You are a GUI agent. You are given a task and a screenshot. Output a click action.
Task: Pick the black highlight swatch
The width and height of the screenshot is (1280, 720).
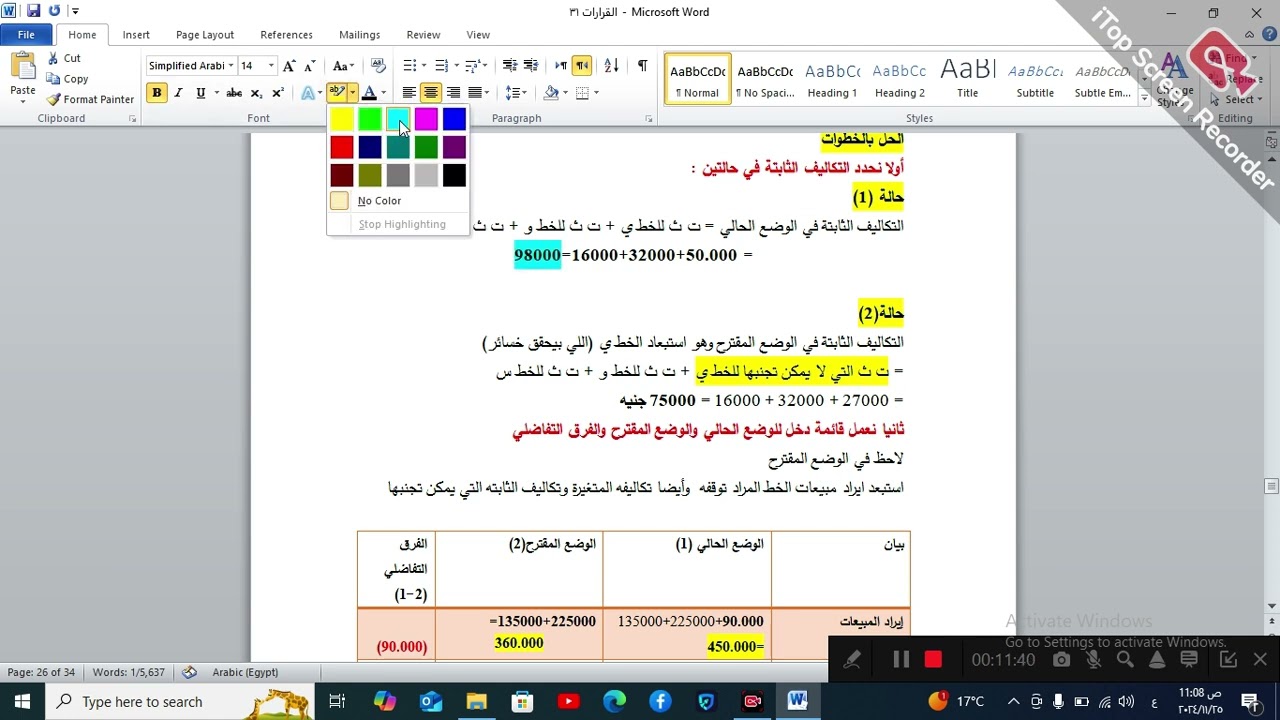454,176
